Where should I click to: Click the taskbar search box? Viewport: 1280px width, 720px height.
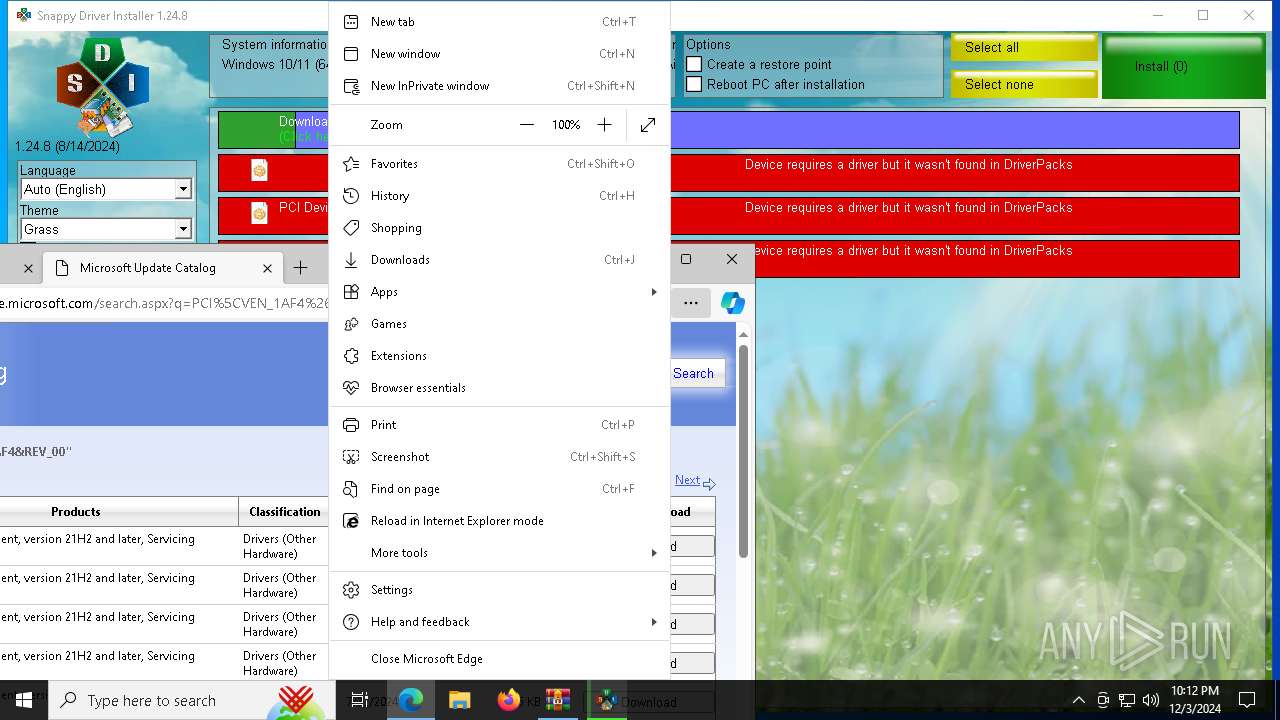point(190,701)
